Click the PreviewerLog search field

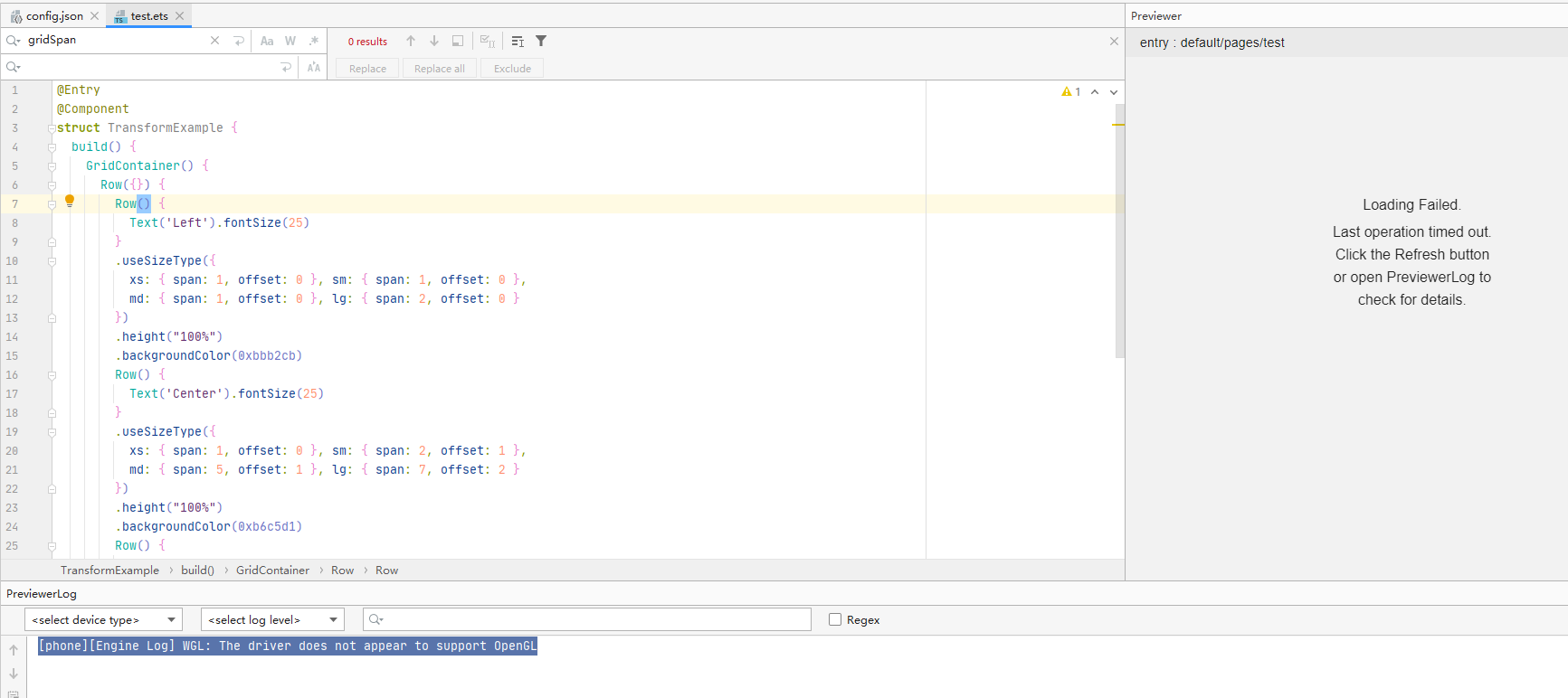587,619
